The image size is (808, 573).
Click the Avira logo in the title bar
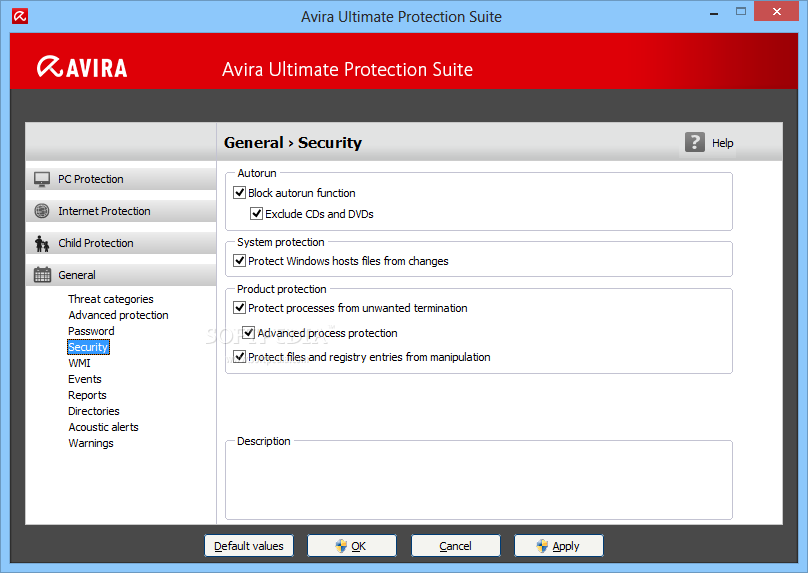[x=20, y=16]
